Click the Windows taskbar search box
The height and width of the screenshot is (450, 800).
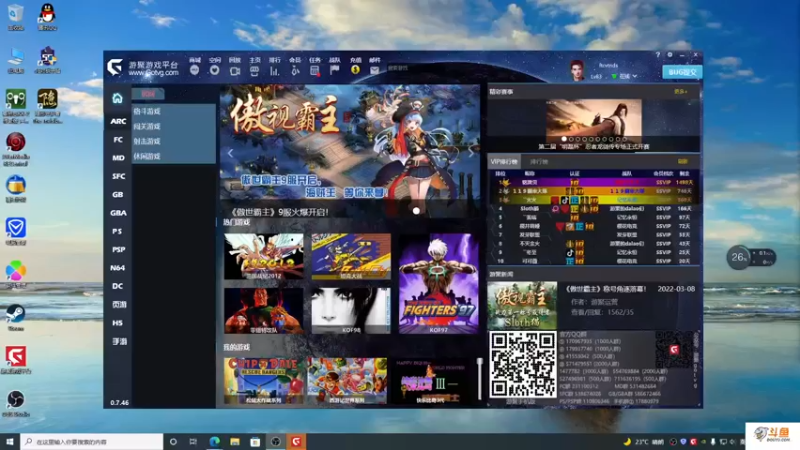pos(92,441)
